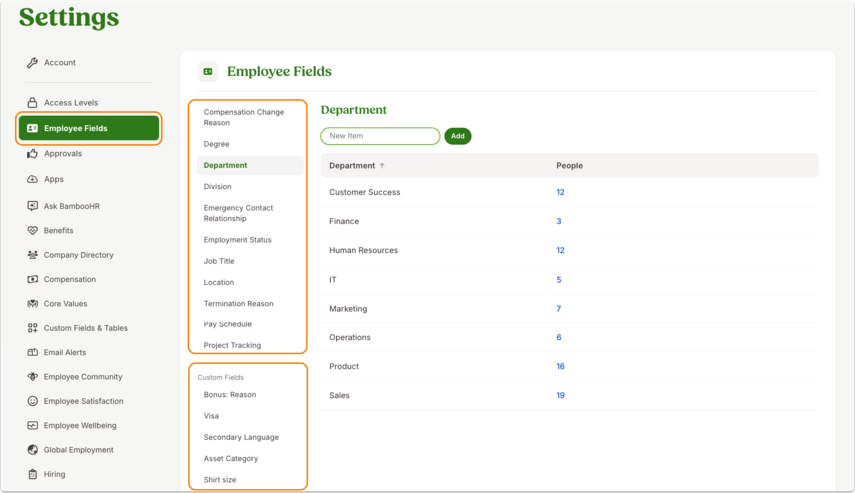Click the Approvals thumbs-up icon
This screenshot has height=493, width=855.
pos(33,154)
